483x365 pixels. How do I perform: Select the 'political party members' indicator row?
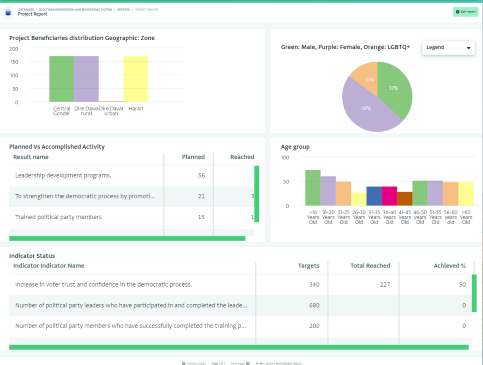click(x=240, y=326)
